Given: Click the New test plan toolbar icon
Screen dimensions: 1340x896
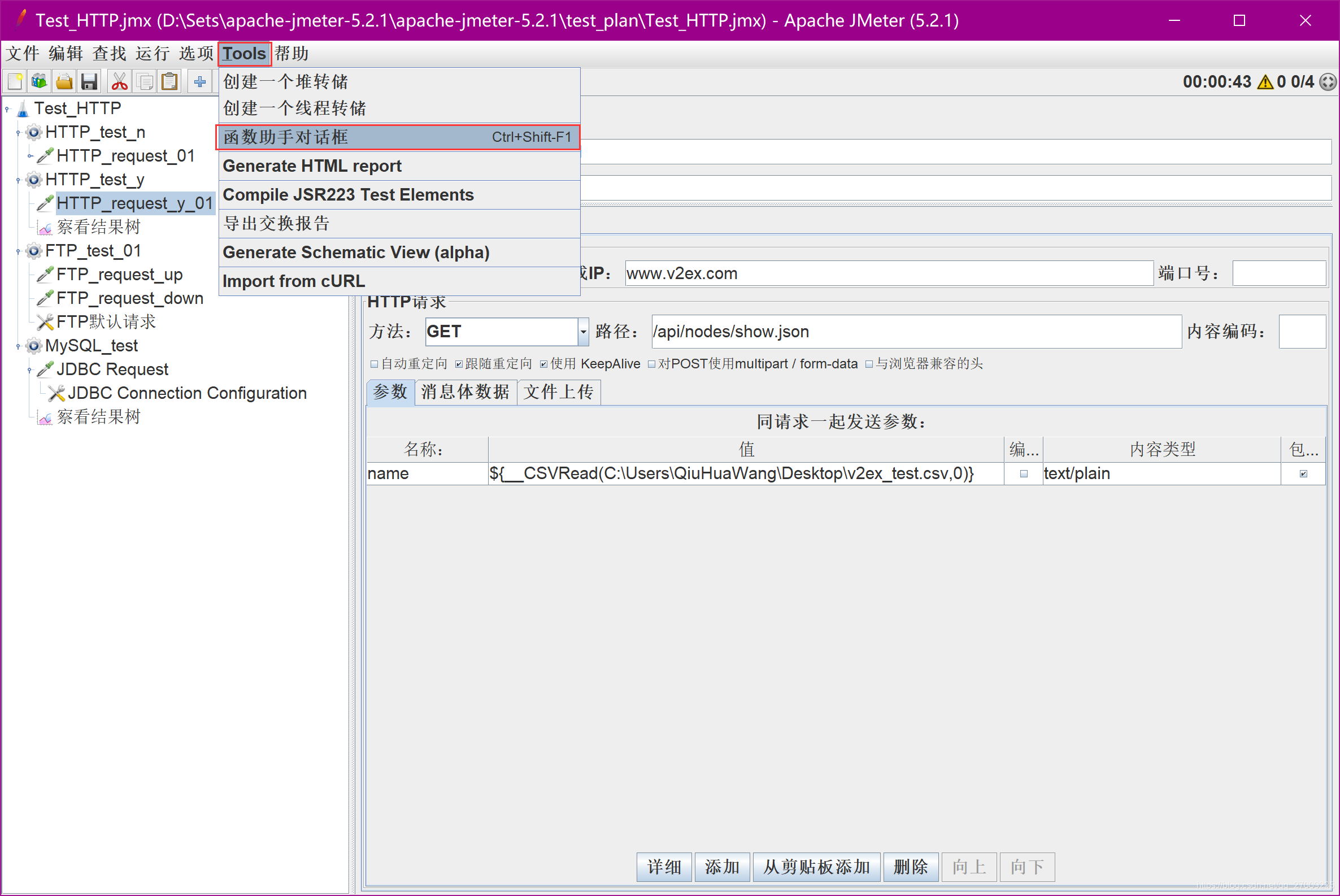Looking at the screenshot, I should click(x=15, y=82).
